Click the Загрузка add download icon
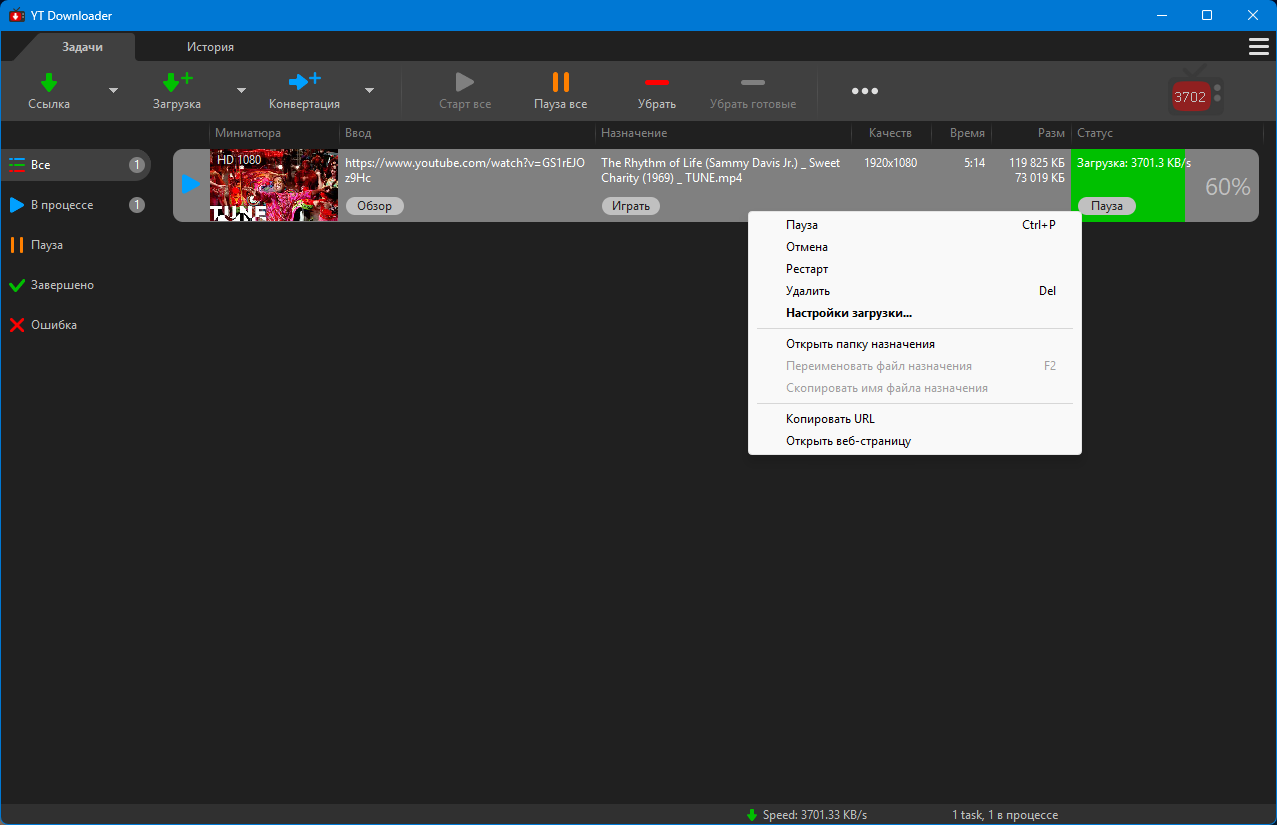The image size is (1277, 825). (177, 82)
